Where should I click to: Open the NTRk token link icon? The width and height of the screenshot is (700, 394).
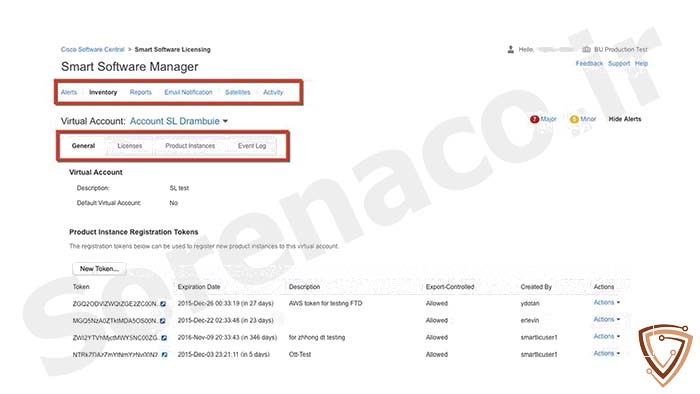(x=164, y=355)
